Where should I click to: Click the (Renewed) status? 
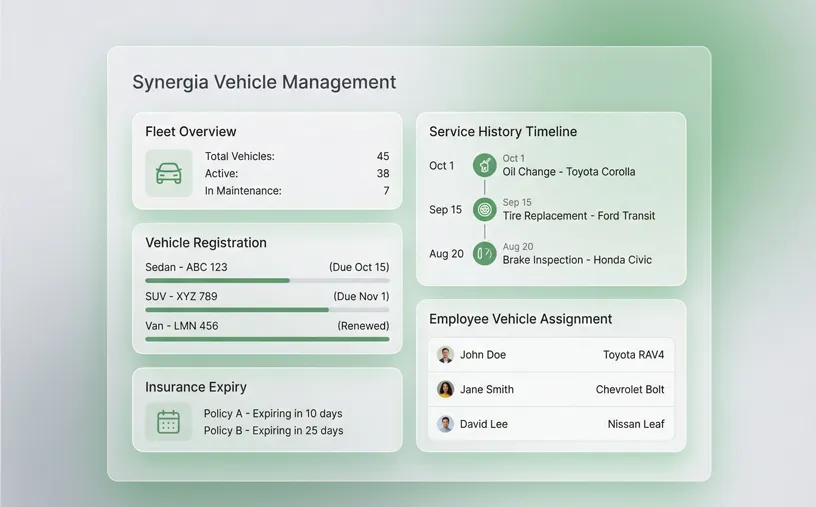(x=363, y=326)
